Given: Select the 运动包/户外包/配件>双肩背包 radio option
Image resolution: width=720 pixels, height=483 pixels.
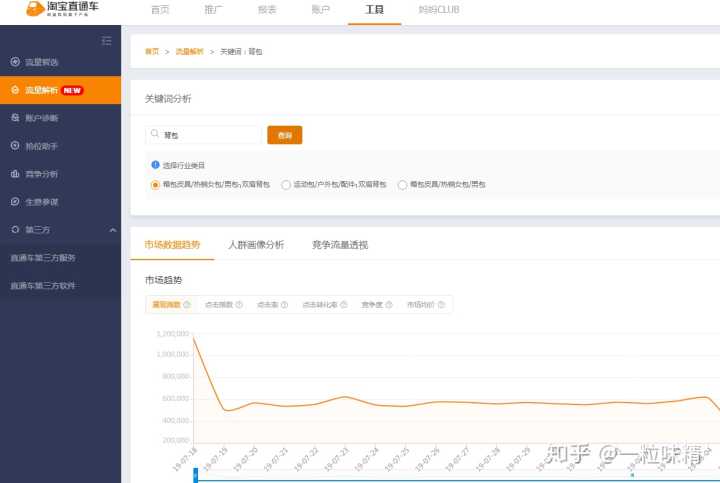Looking at the screenshot, I should pos(286,185).
